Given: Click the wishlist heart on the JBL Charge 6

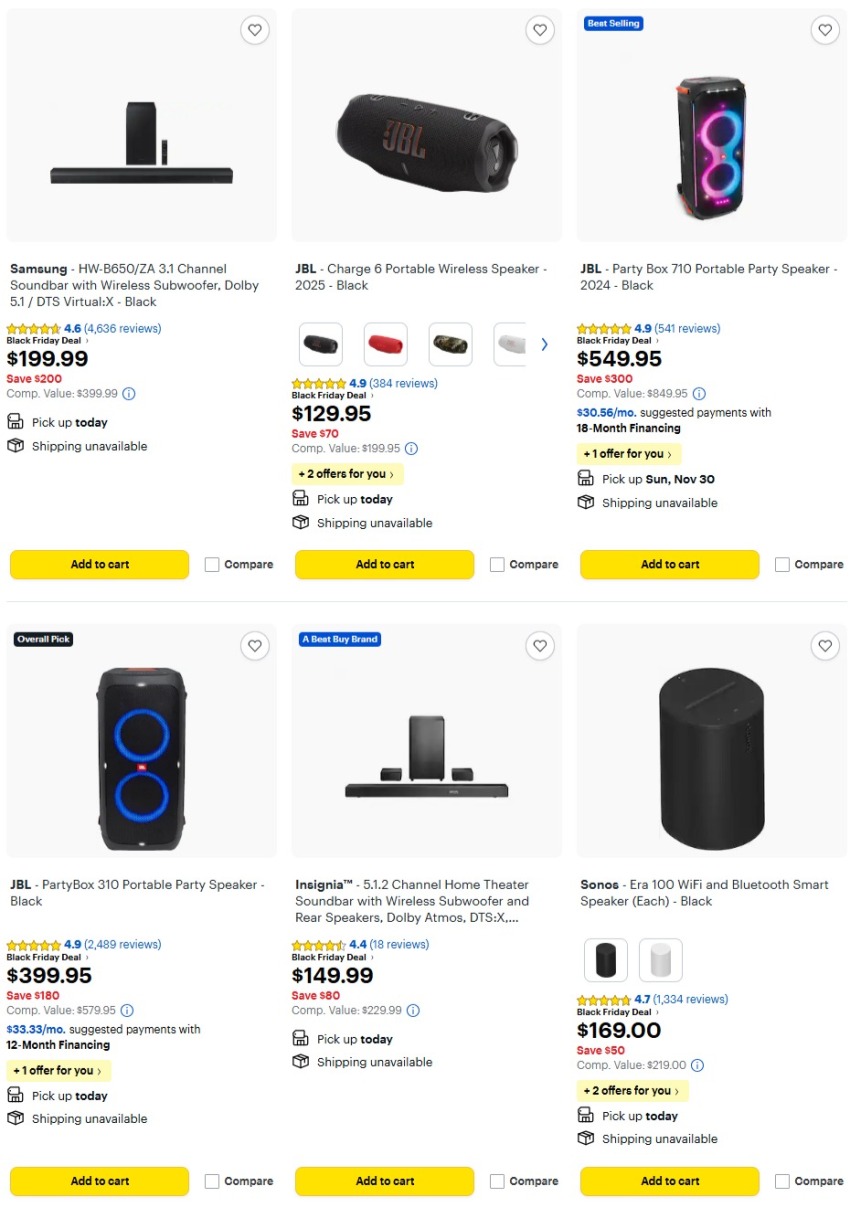Looking at the screenshot, I should pos(540,30).
